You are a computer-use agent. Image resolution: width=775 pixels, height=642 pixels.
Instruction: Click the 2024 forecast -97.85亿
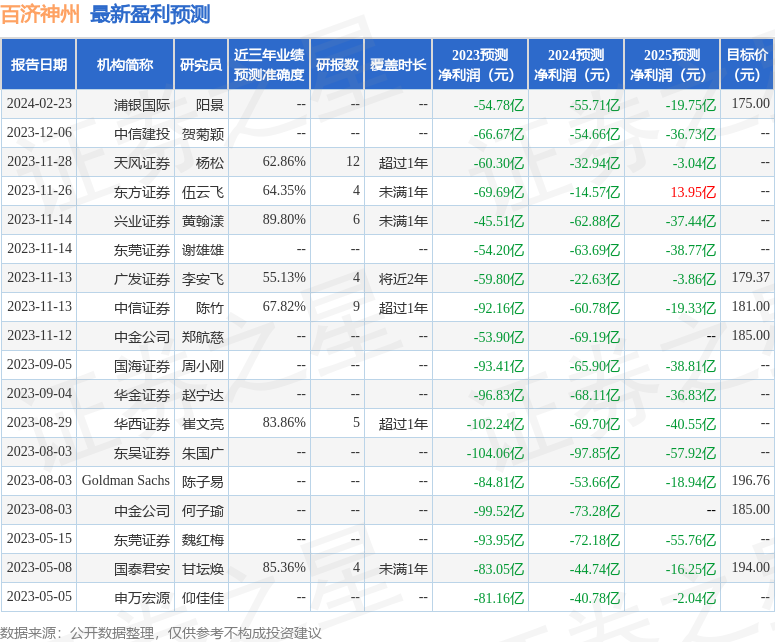pos(594,453)
